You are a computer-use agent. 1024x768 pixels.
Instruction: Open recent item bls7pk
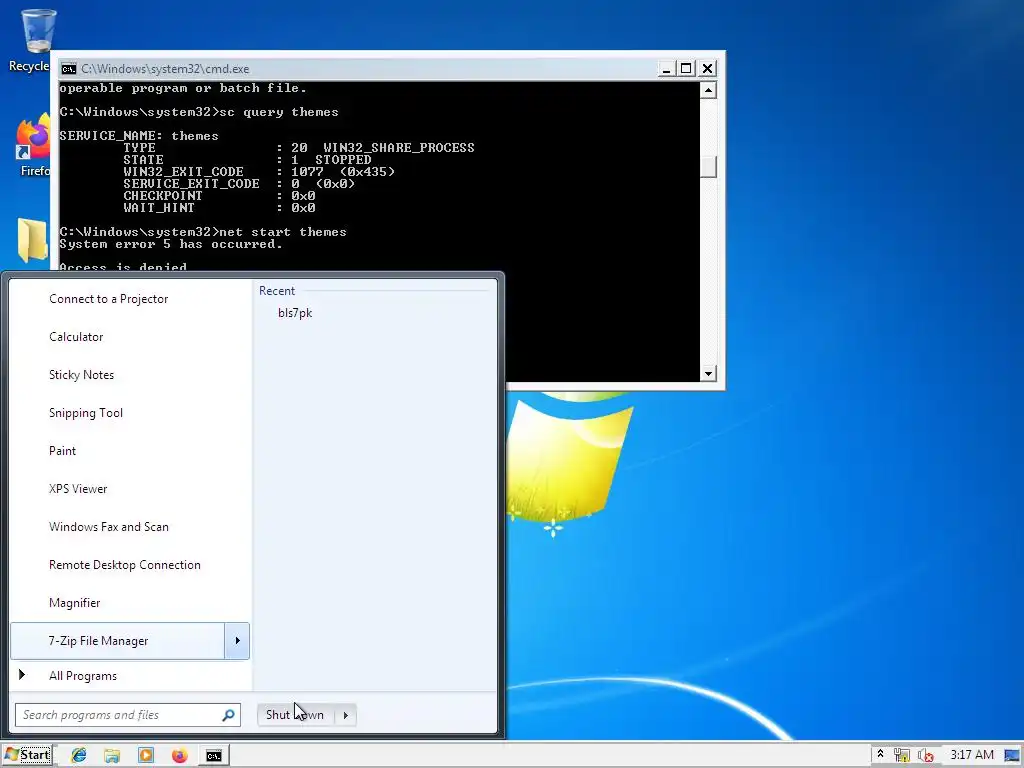(x=295, y=313)
